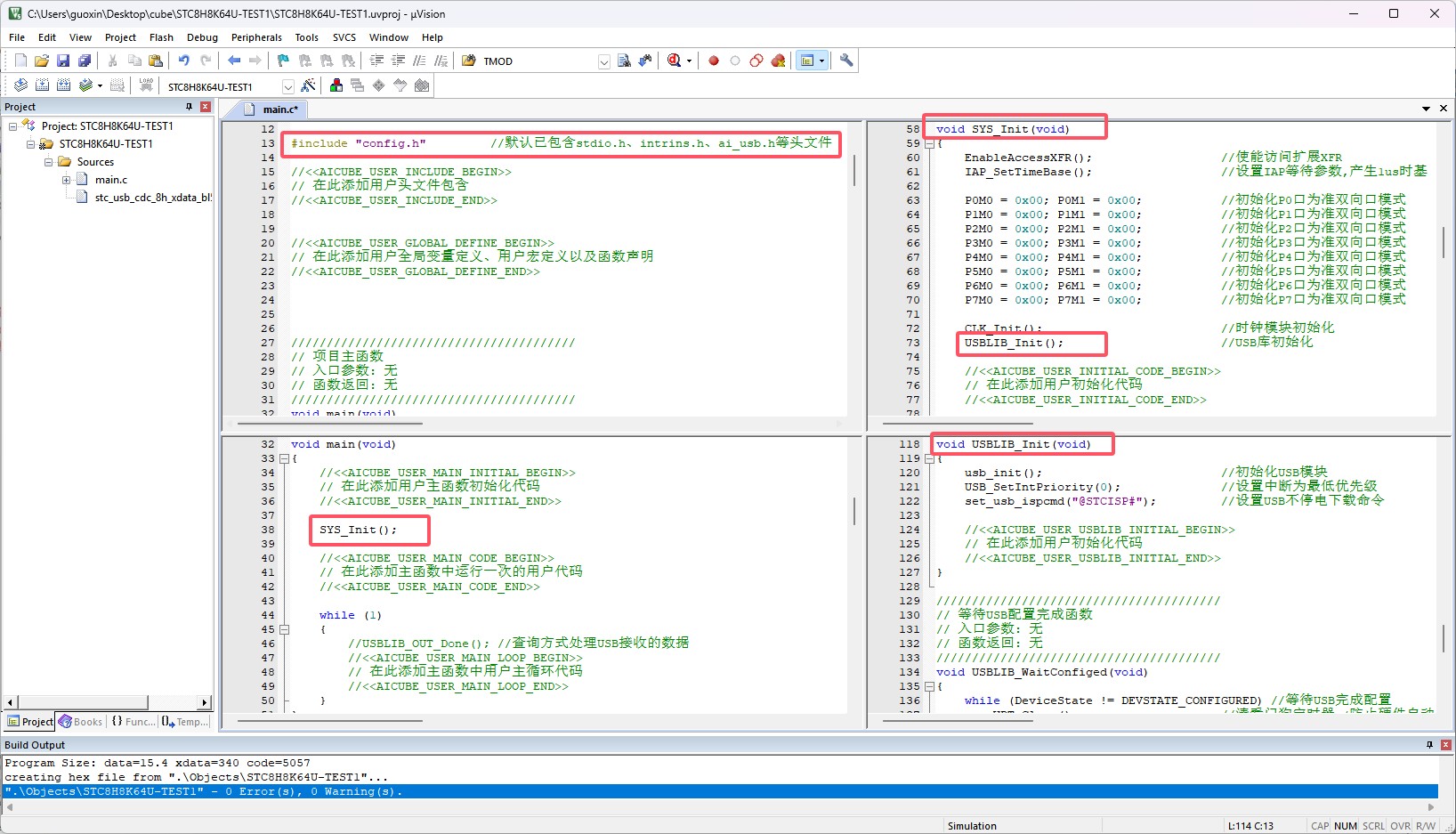The height and width of the screenshot is (834, 1456).
Task: Toggle the window layout button in the toolbar
Action: 807,61
